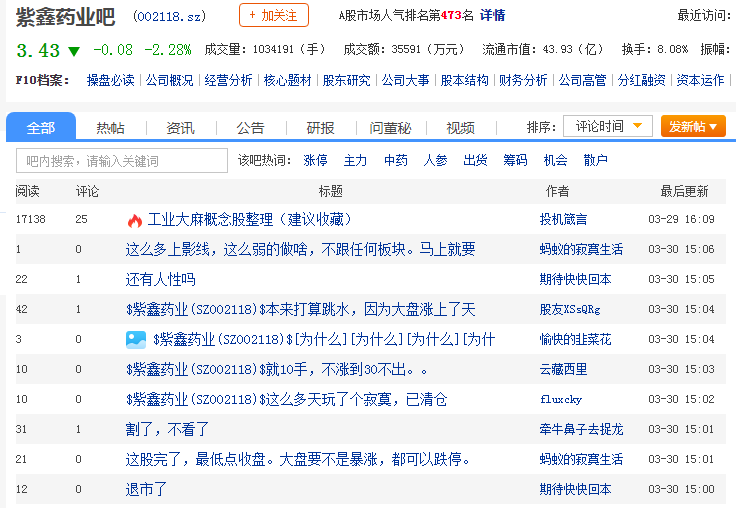Focus the 吧内搜索 keyword search field
Image resolution: width=736 pixels, height=508 pixels.
click(122, 161)
